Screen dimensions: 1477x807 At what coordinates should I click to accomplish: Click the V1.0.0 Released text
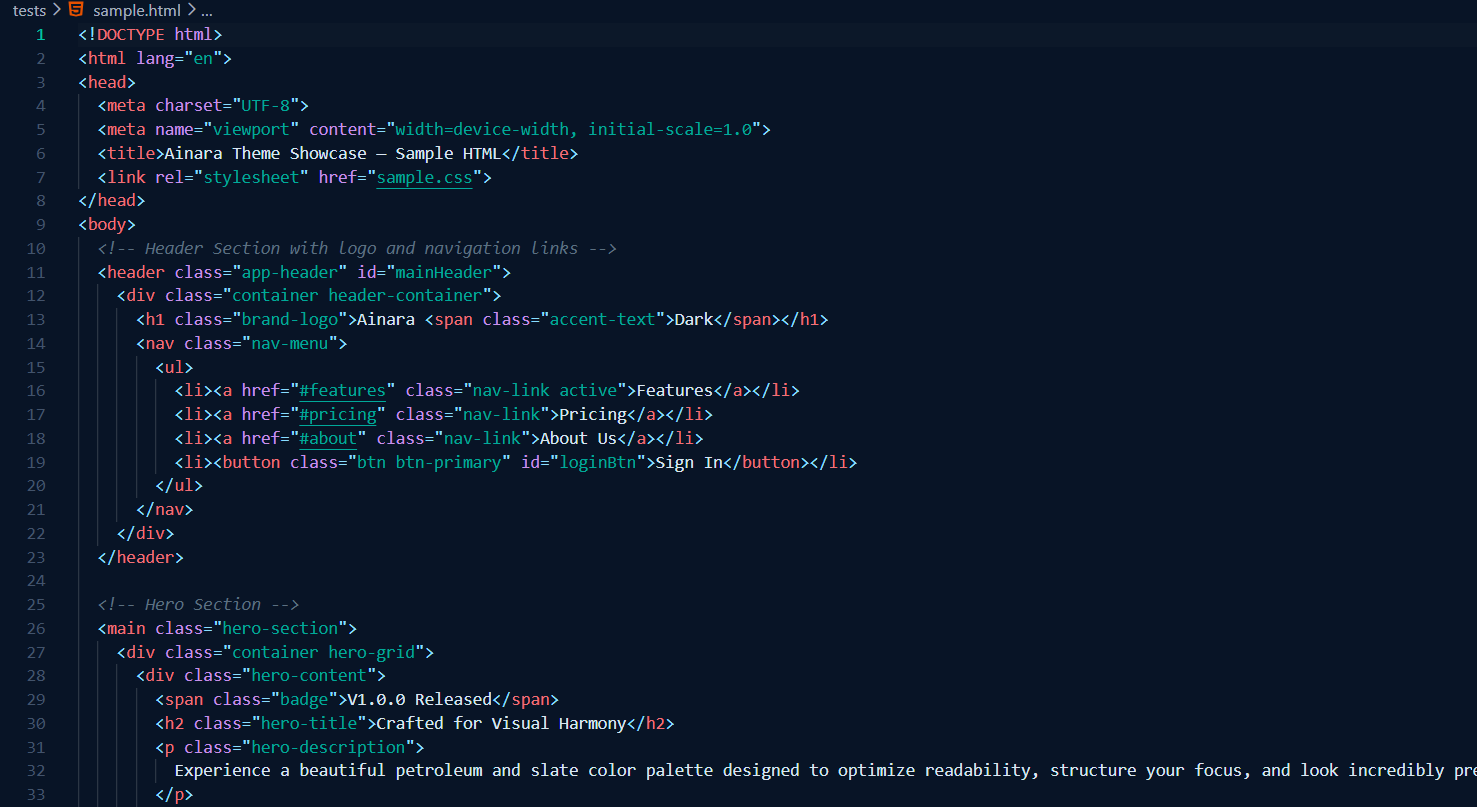419,699
